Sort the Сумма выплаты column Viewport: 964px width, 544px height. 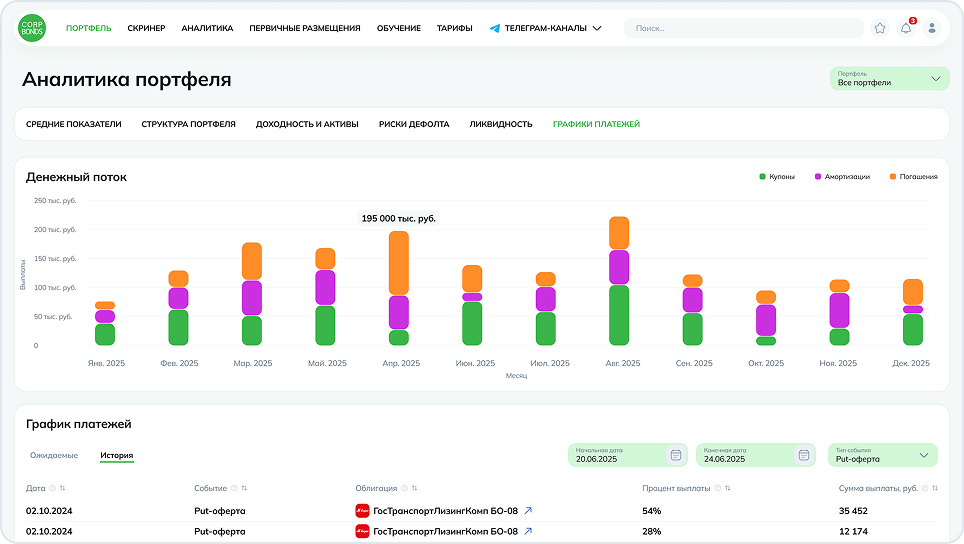point(935,488)
